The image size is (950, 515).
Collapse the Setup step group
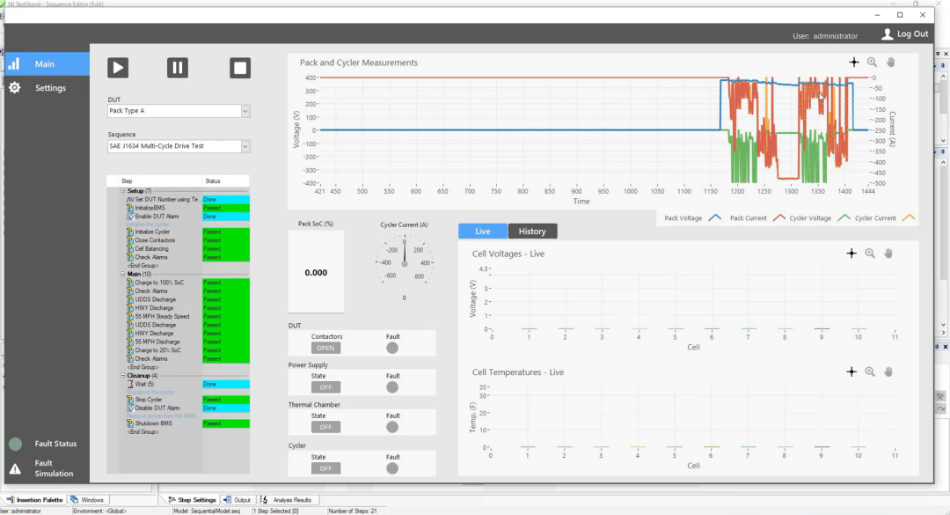[123, 191]
